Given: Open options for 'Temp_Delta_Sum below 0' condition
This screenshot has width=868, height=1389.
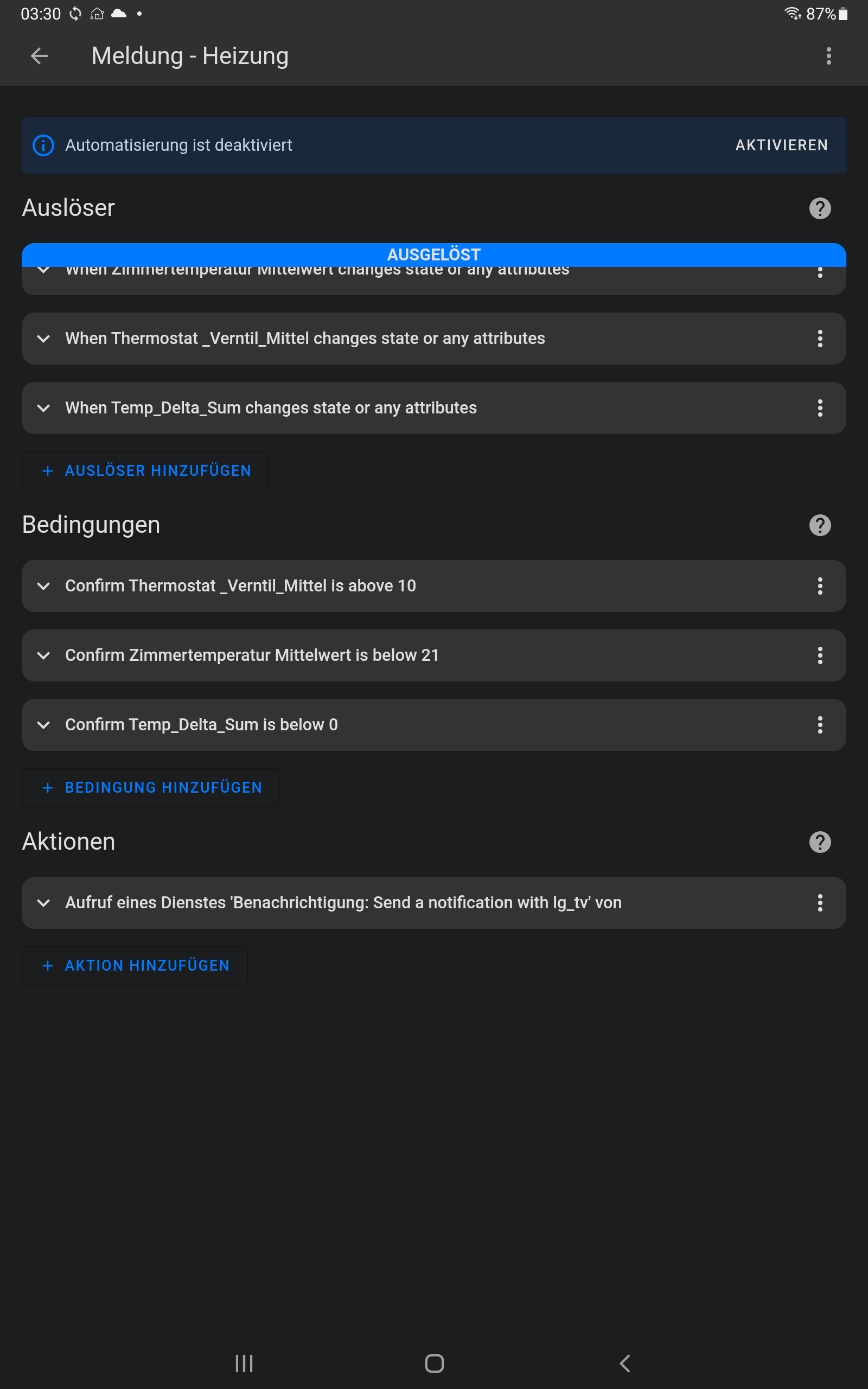Looking at the screenshot, I should click(820, 725).
